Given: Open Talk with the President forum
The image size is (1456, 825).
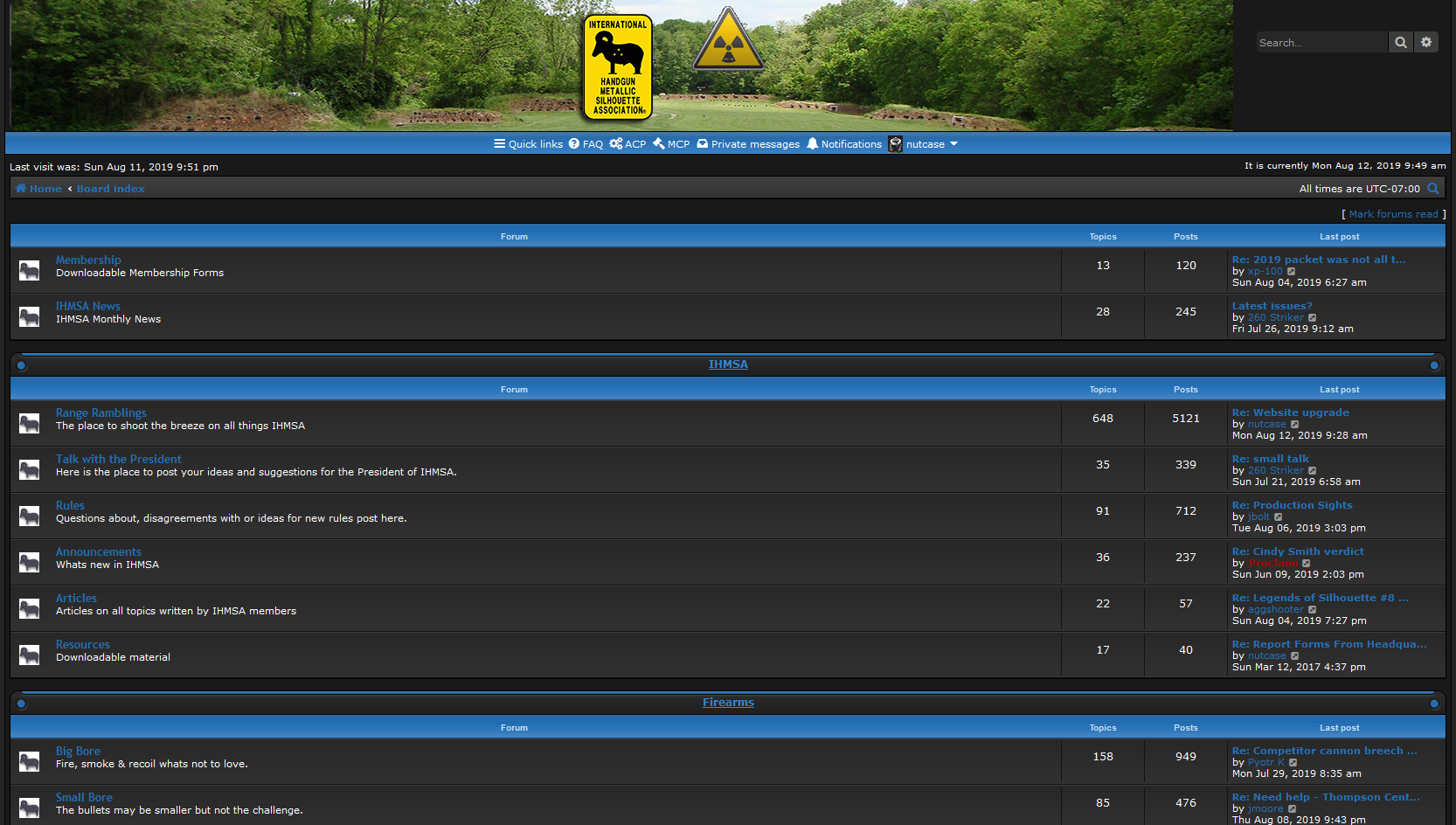Looking at the screenshot, I should [x=119, y=459].
